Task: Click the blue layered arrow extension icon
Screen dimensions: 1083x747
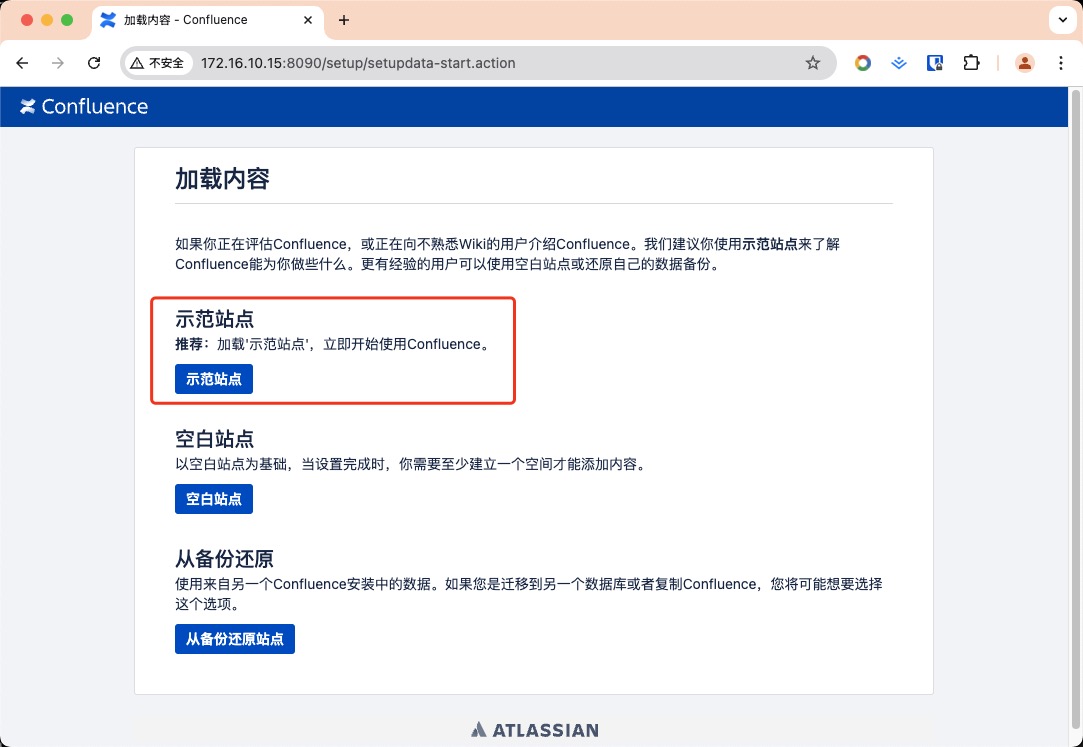Action: click(899, 63)
